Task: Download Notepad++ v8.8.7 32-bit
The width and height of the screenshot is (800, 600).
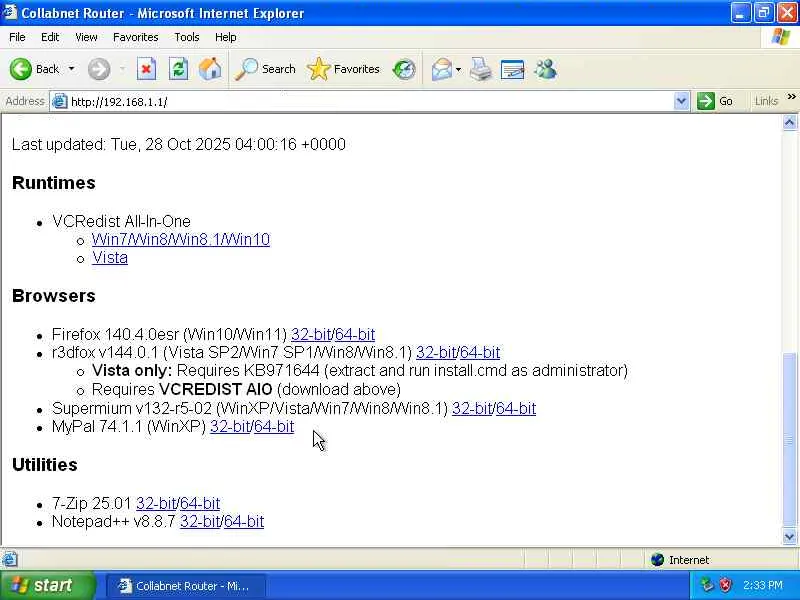Action: point(200,521)
